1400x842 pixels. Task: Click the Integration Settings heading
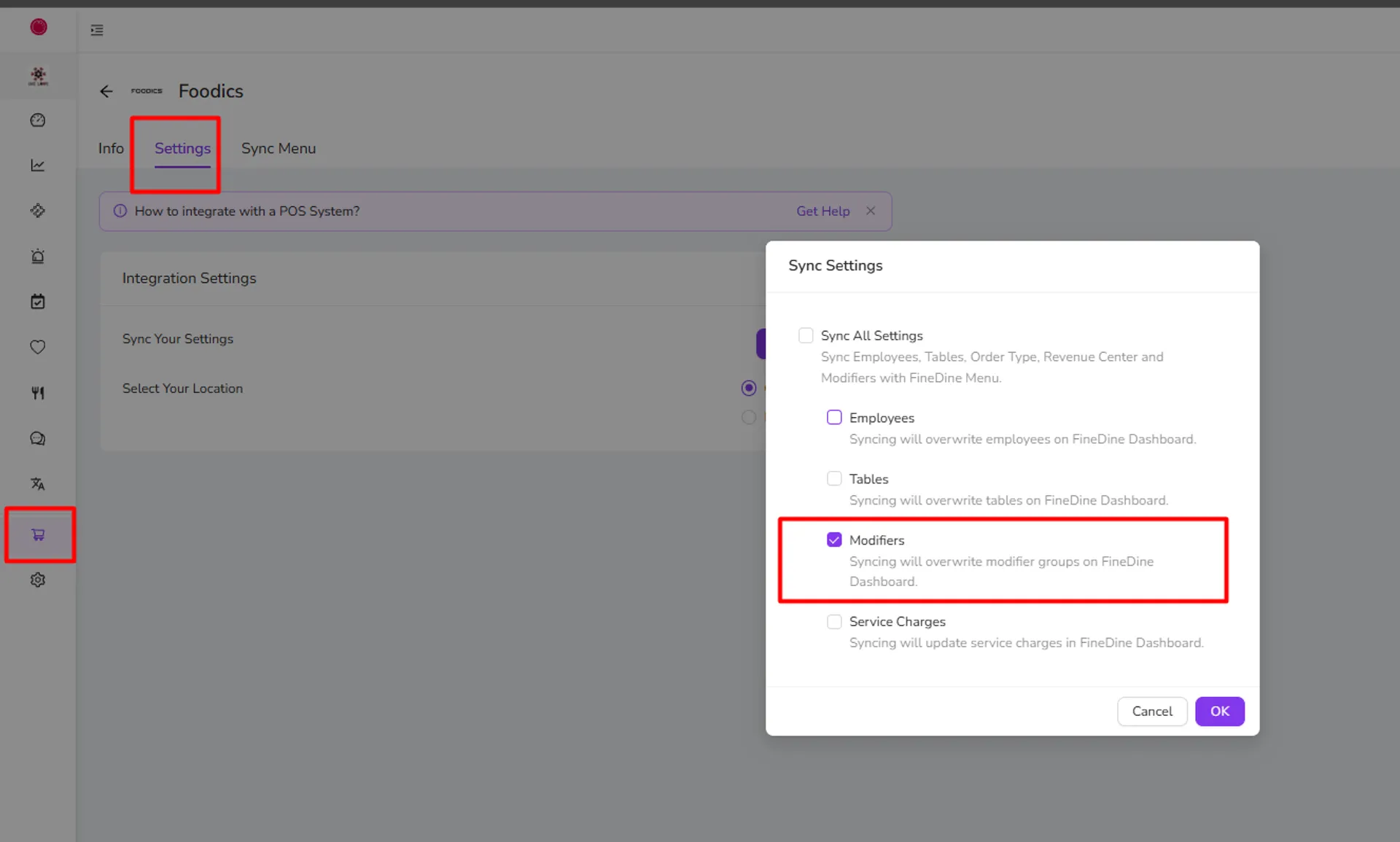pyautogui.click(x=190, y=278)
